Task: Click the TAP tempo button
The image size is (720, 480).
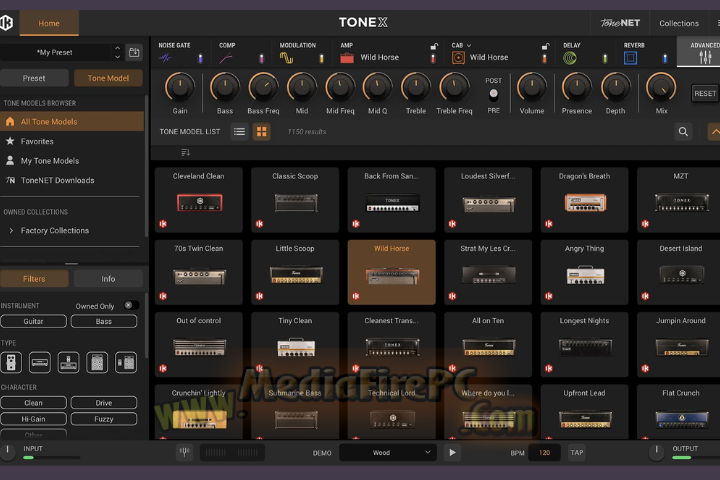Action: coord(577,452)
